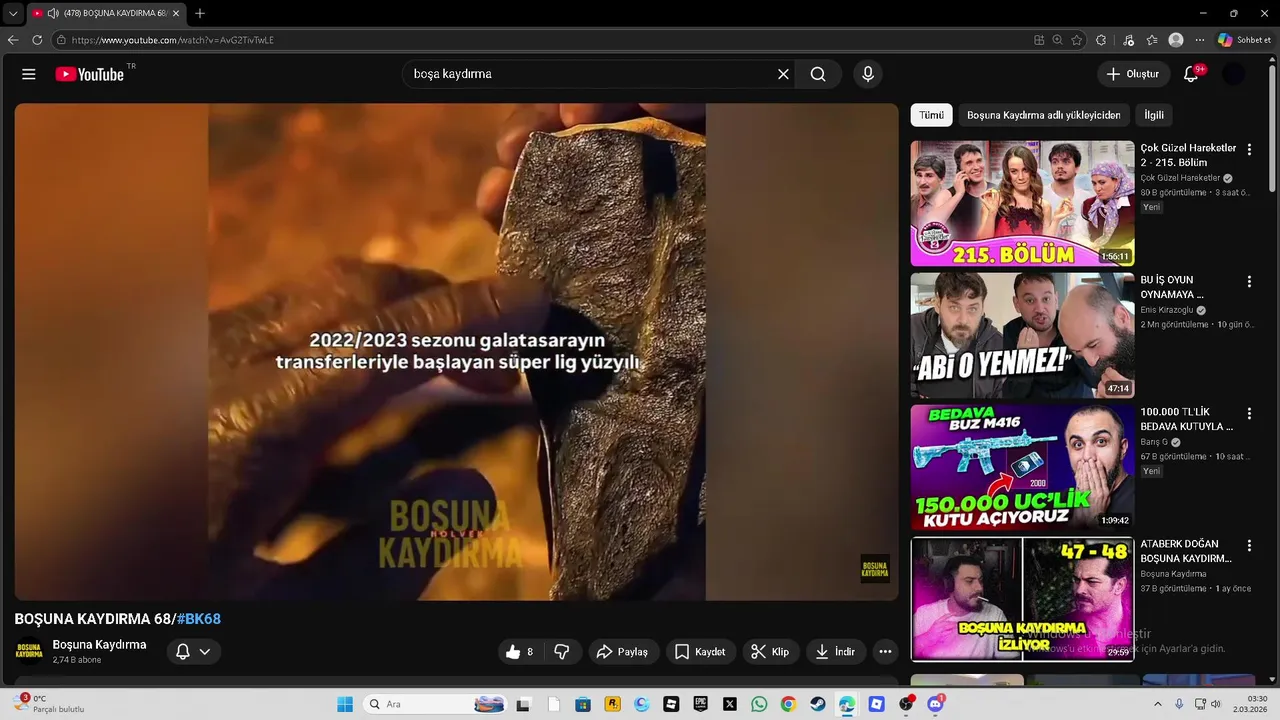Start voice search with microphone icon
The image size is (1280, 720).
click(x=867, y=74)
